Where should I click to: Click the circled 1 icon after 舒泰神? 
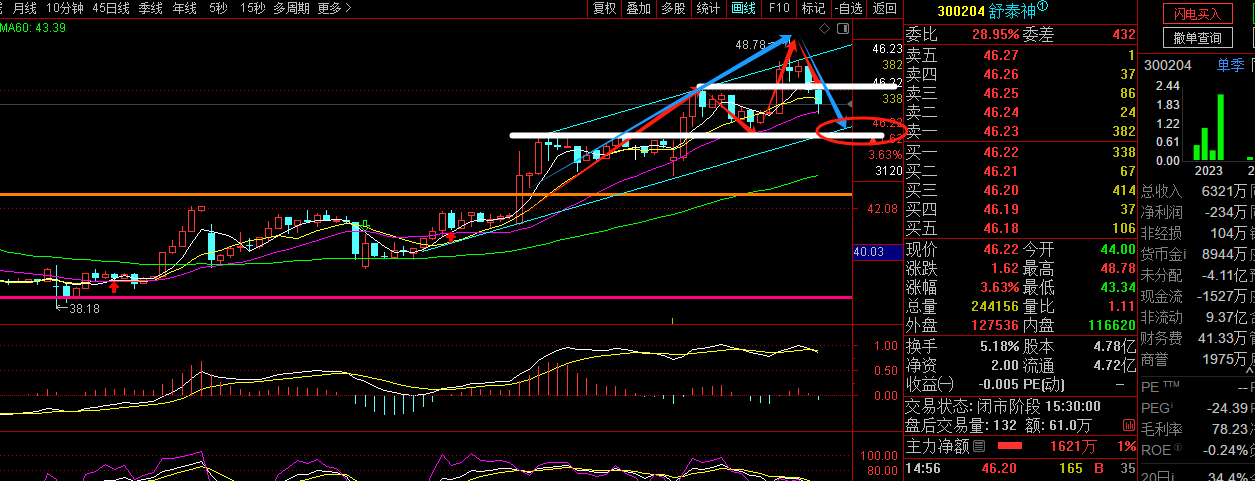[1043, 7]
